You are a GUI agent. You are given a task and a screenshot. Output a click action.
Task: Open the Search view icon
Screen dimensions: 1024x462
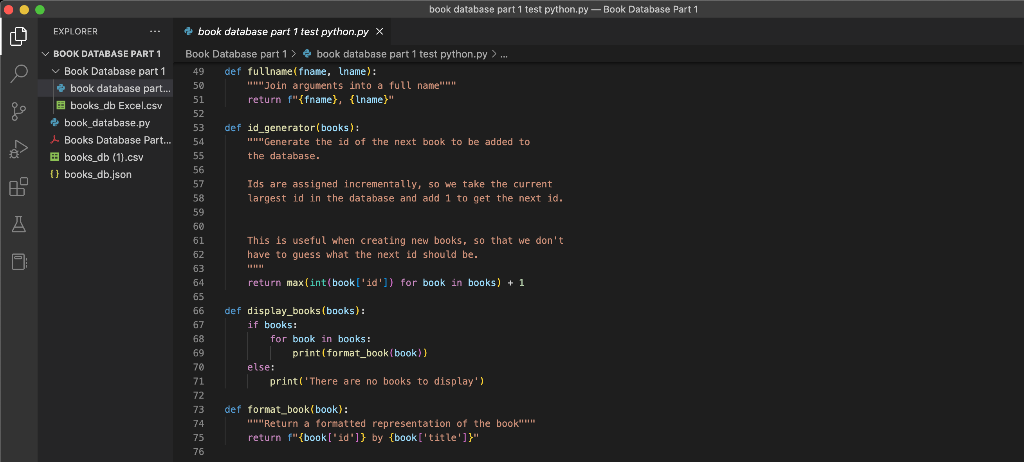[18, 73]
